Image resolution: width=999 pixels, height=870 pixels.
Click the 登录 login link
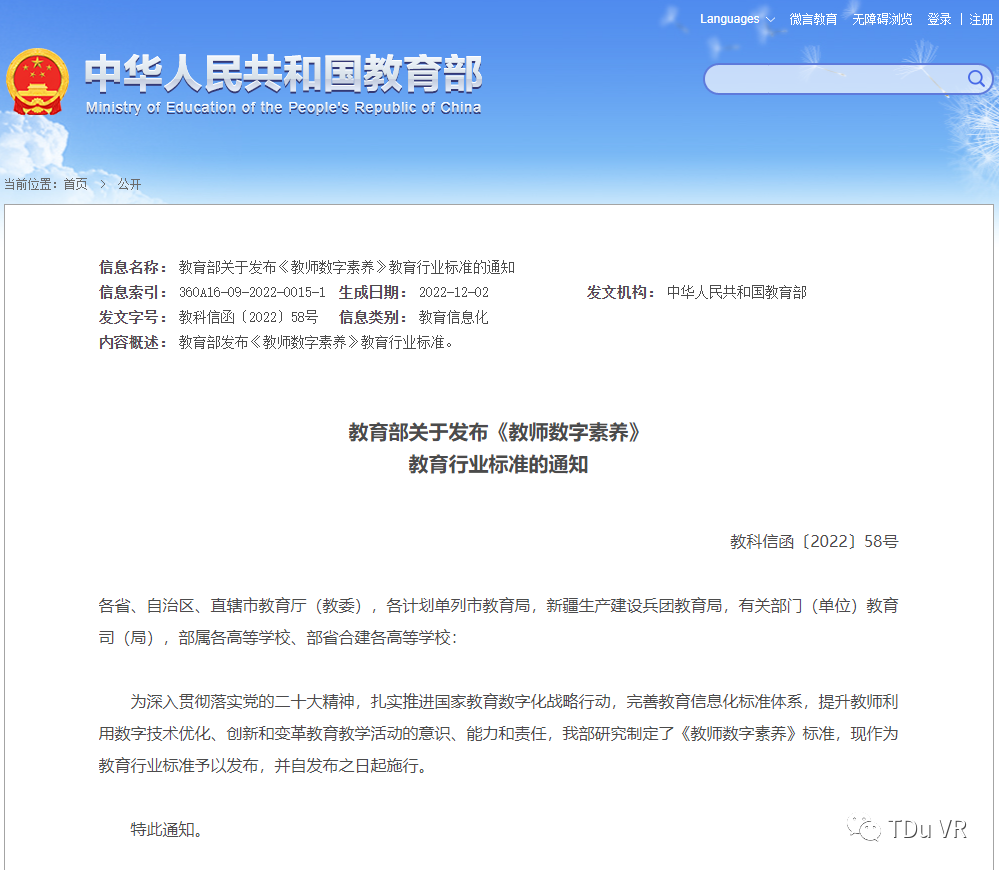tap(939, 19)
